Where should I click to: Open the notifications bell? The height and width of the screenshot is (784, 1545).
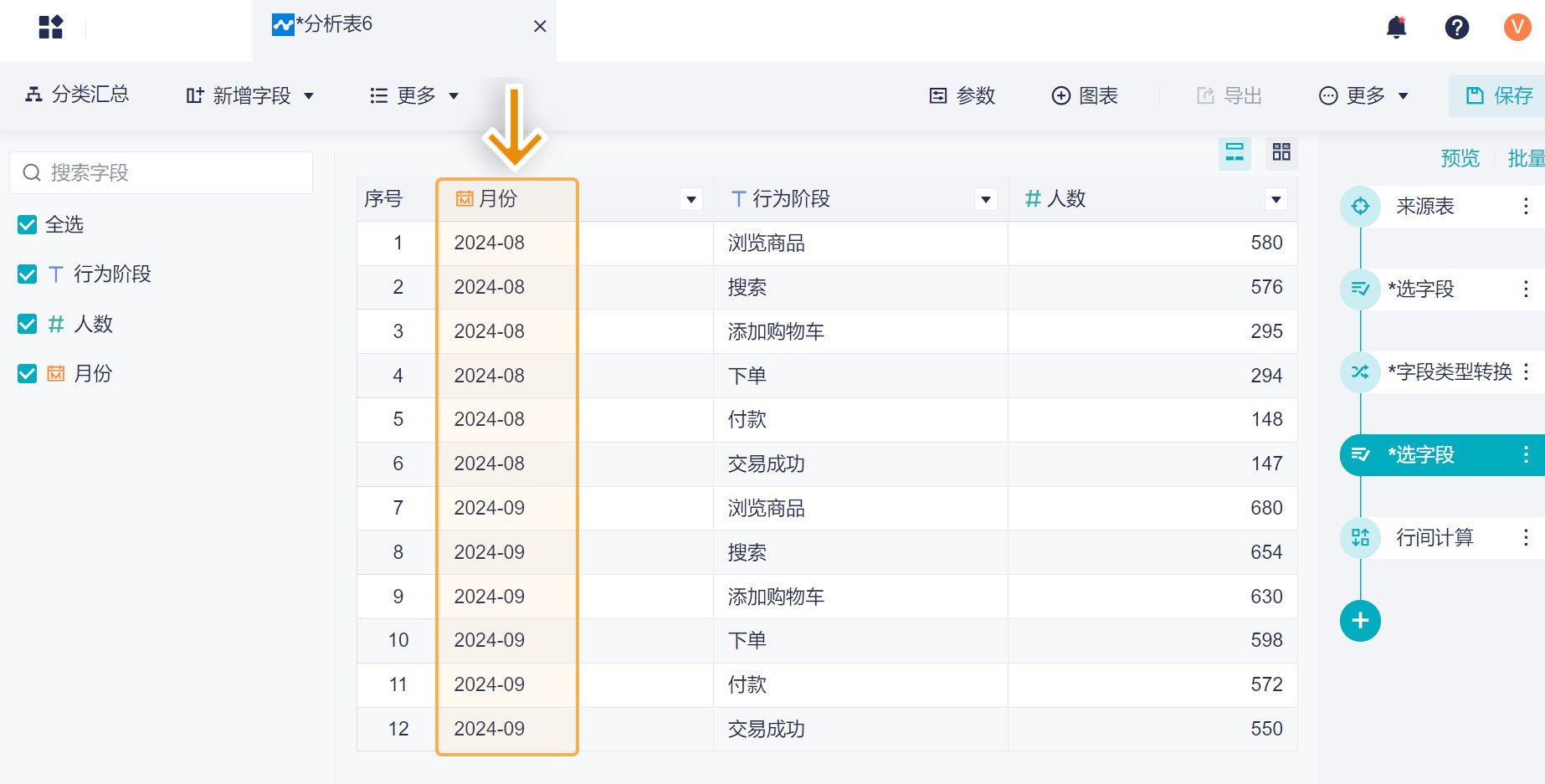[x=1396, y=28]
